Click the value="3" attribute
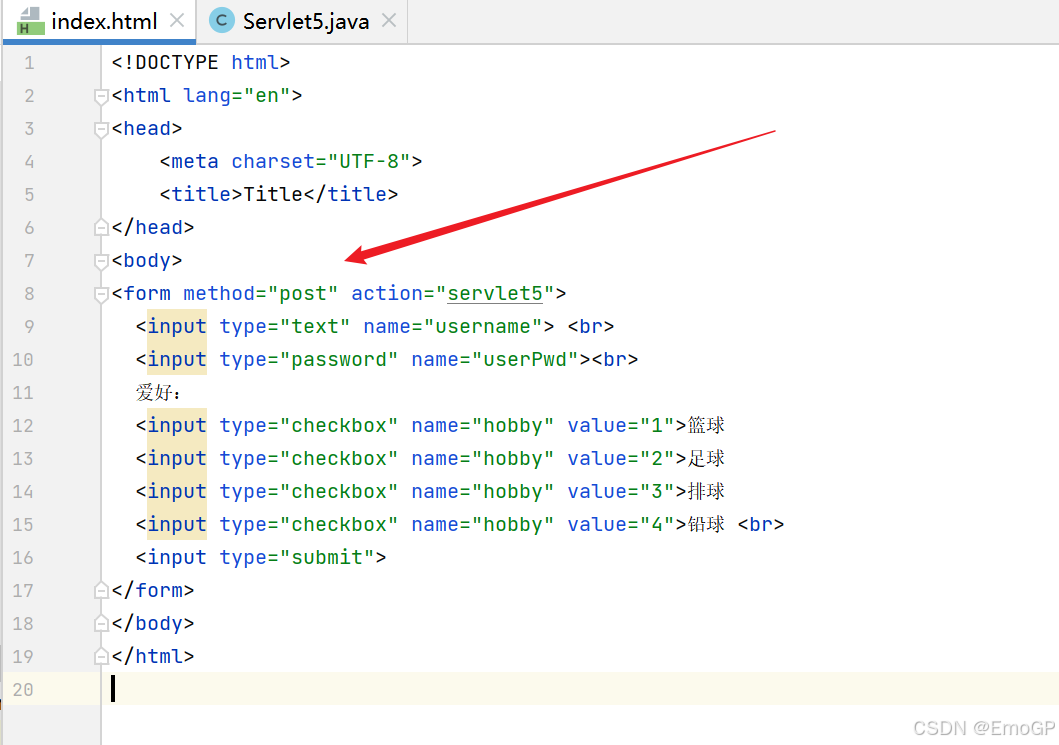The height and width of the screenshot is (745, 1059). click(621, 492)
